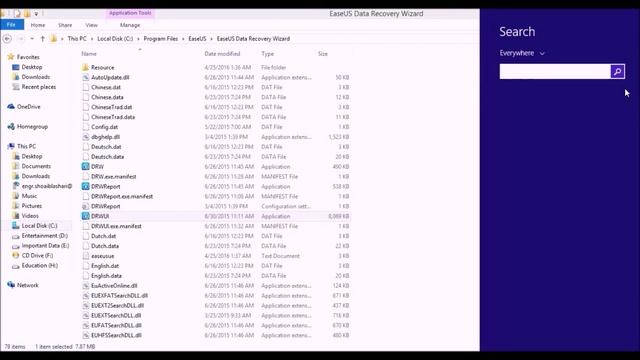Click the dbghelp.dll file icon
The height and width of the screenshot is (360, 640).
point(85,137)
